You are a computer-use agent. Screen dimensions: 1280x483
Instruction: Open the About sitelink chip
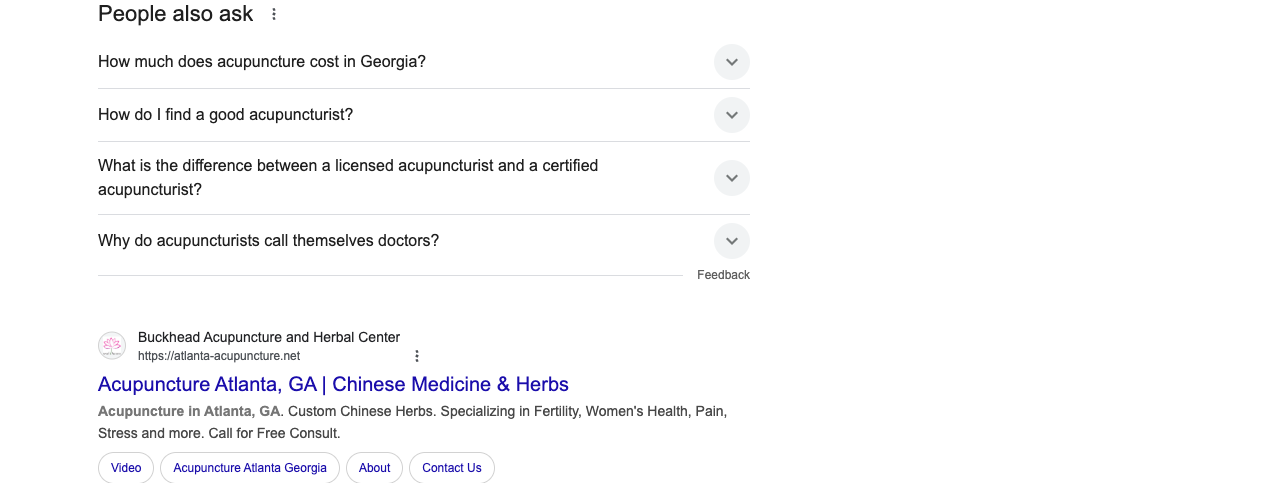click(x=374, y=468)
